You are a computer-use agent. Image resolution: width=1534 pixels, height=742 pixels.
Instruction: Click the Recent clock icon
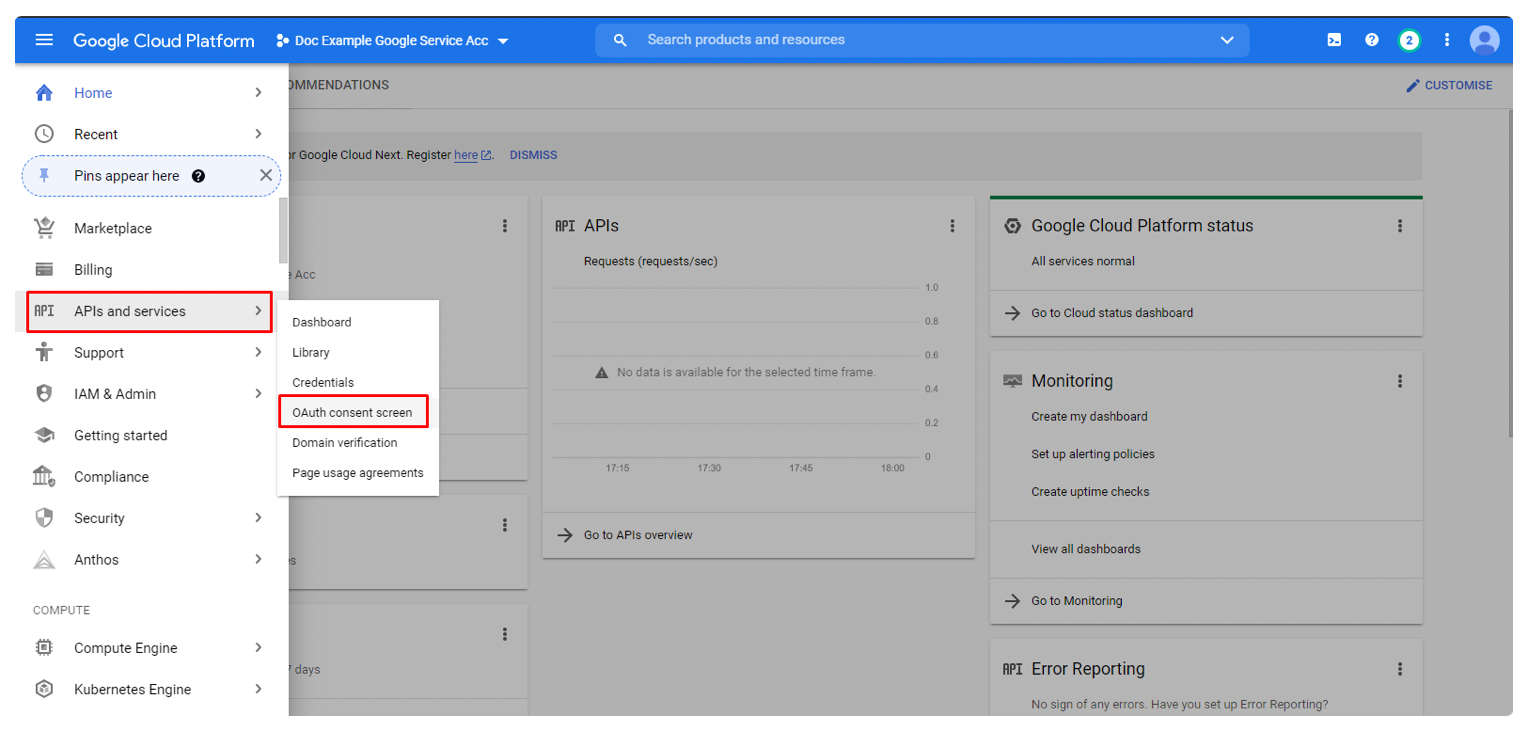pos(44,134)
